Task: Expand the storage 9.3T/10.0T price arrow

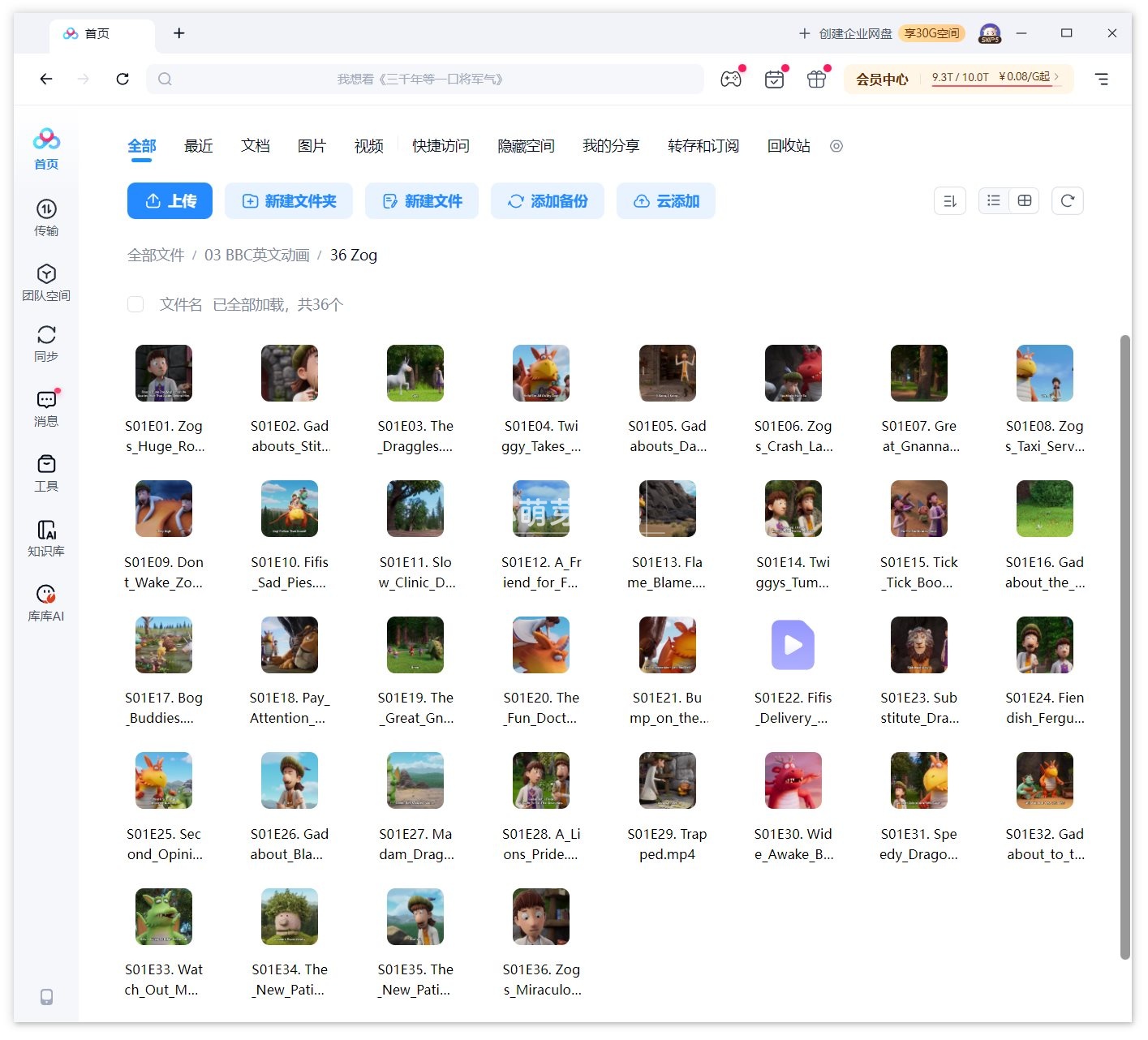Action: [x=1056, y=76]
